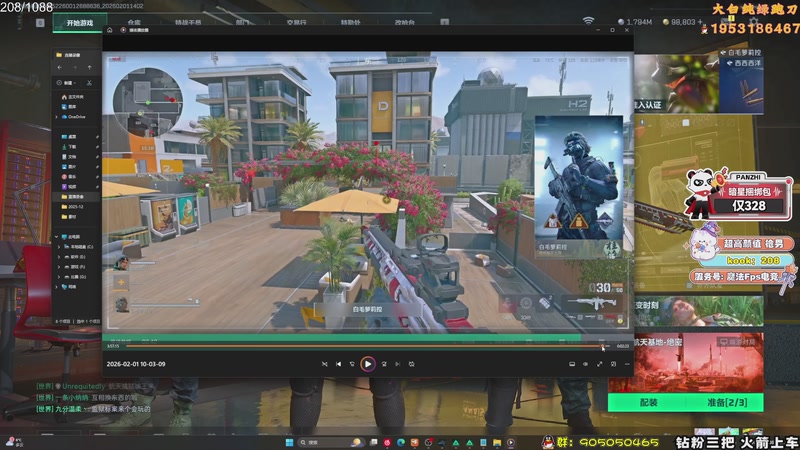
Task: Click the 准备[2/3] ready button
Action: tap(727, 403)
